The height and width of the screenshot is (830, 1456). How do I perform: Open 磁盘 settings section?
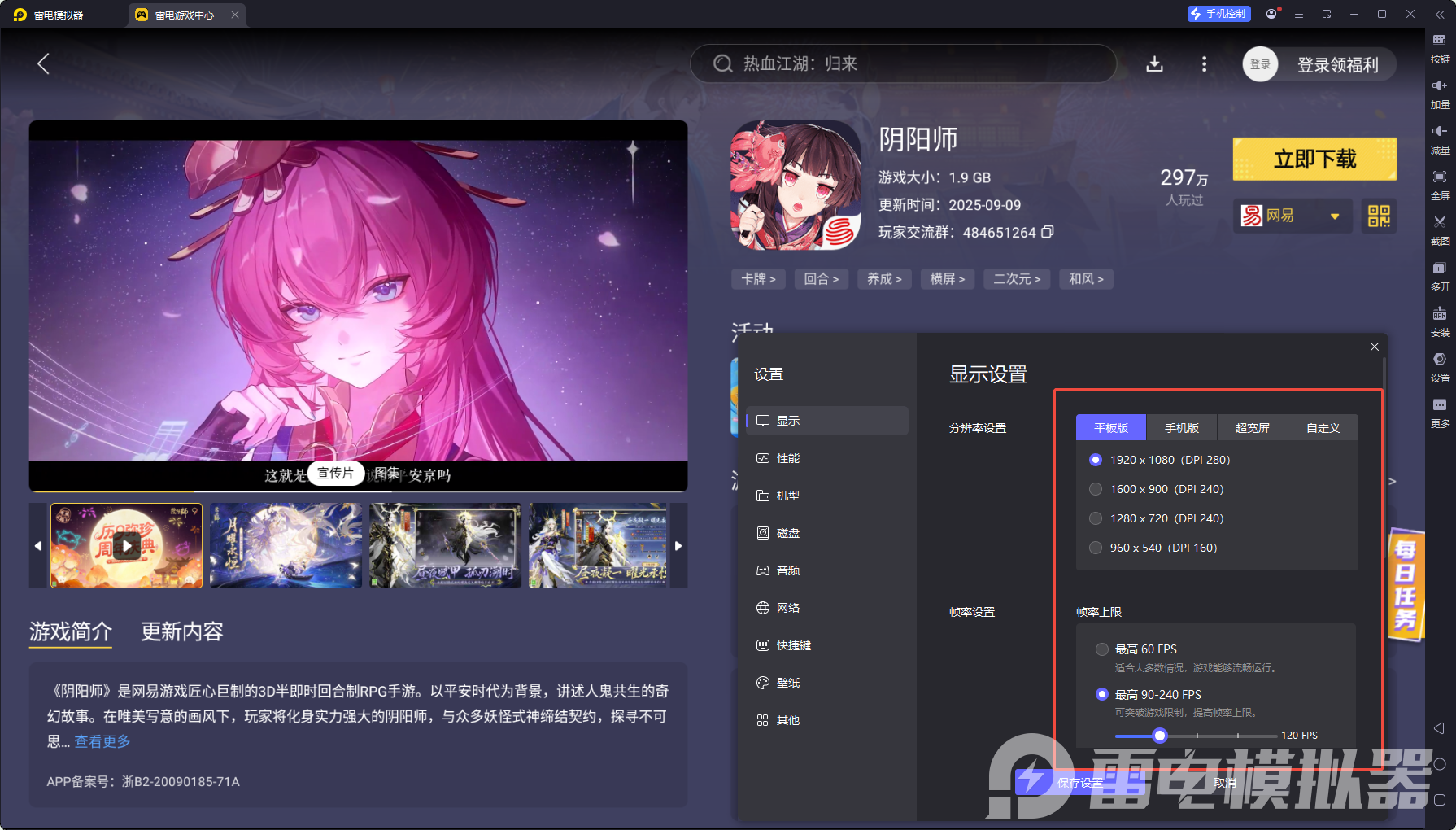click(826, 533)
